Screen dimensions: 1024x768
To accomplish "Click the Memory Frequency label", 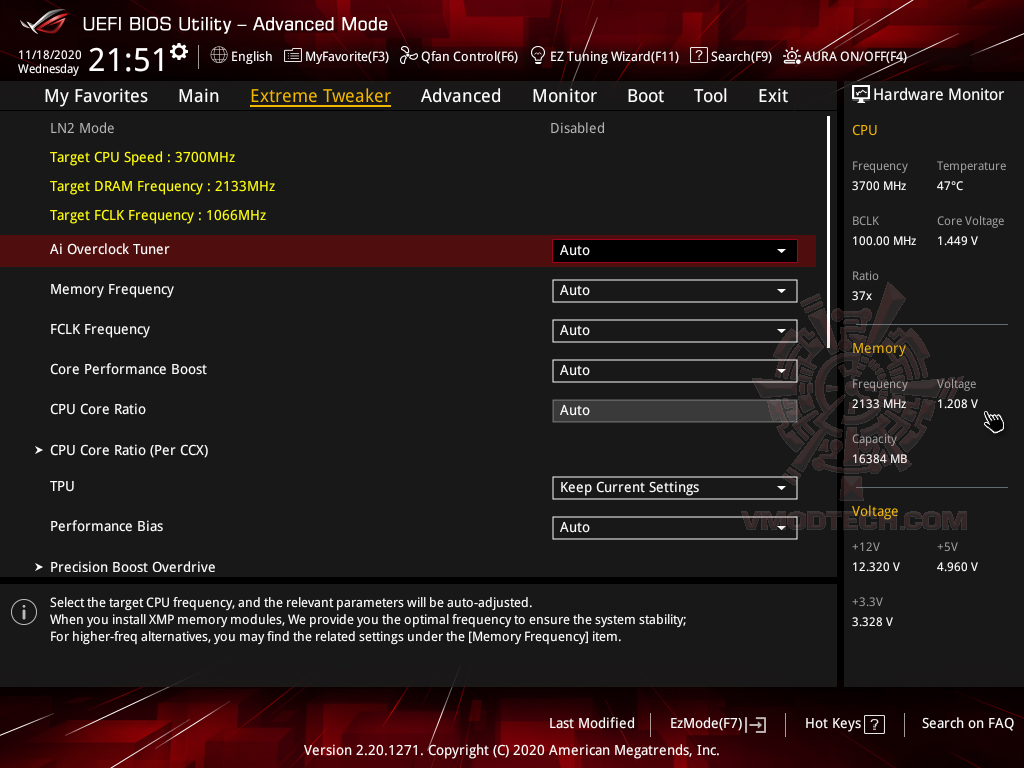I will coord(112,289).
